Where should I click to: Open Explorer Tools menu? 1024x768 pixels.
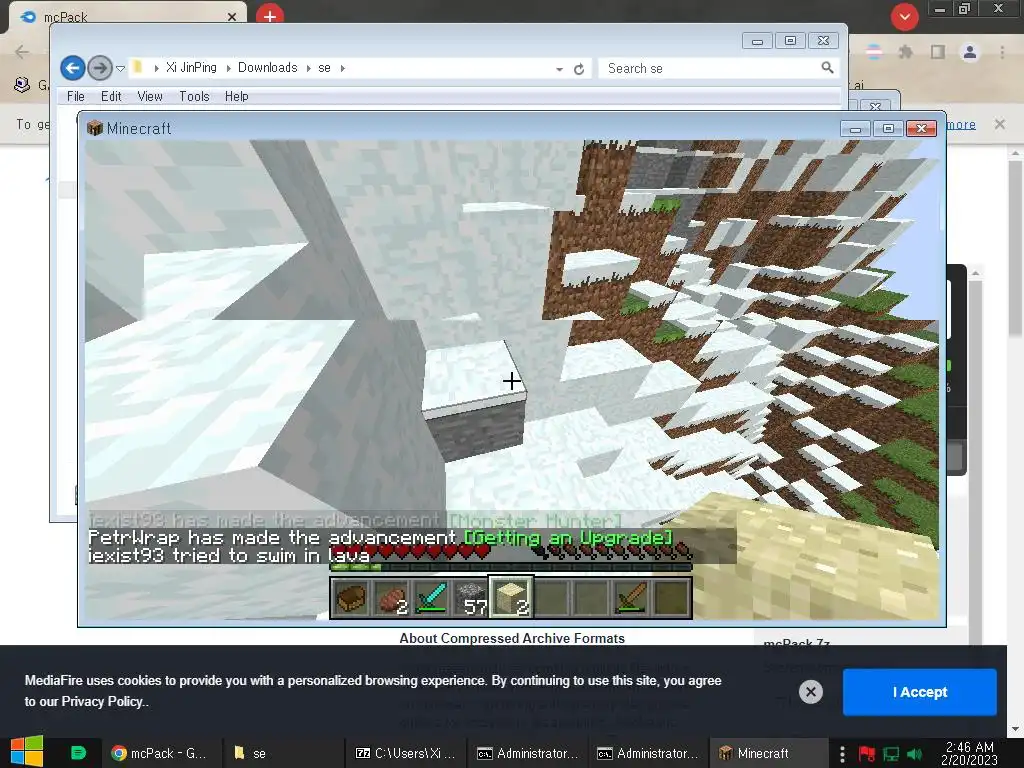pos(195,97)
